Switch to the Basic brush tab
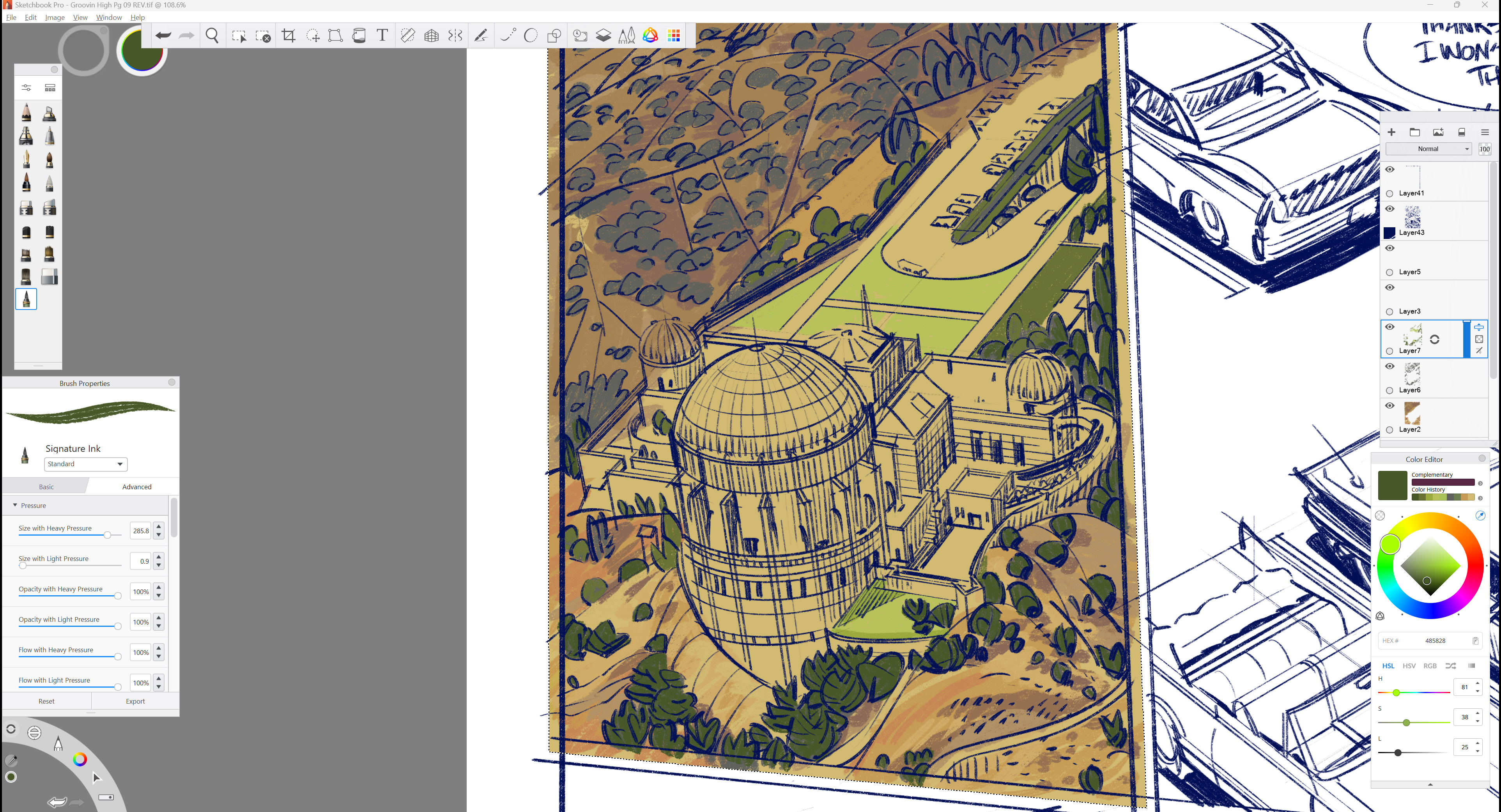 46,486
